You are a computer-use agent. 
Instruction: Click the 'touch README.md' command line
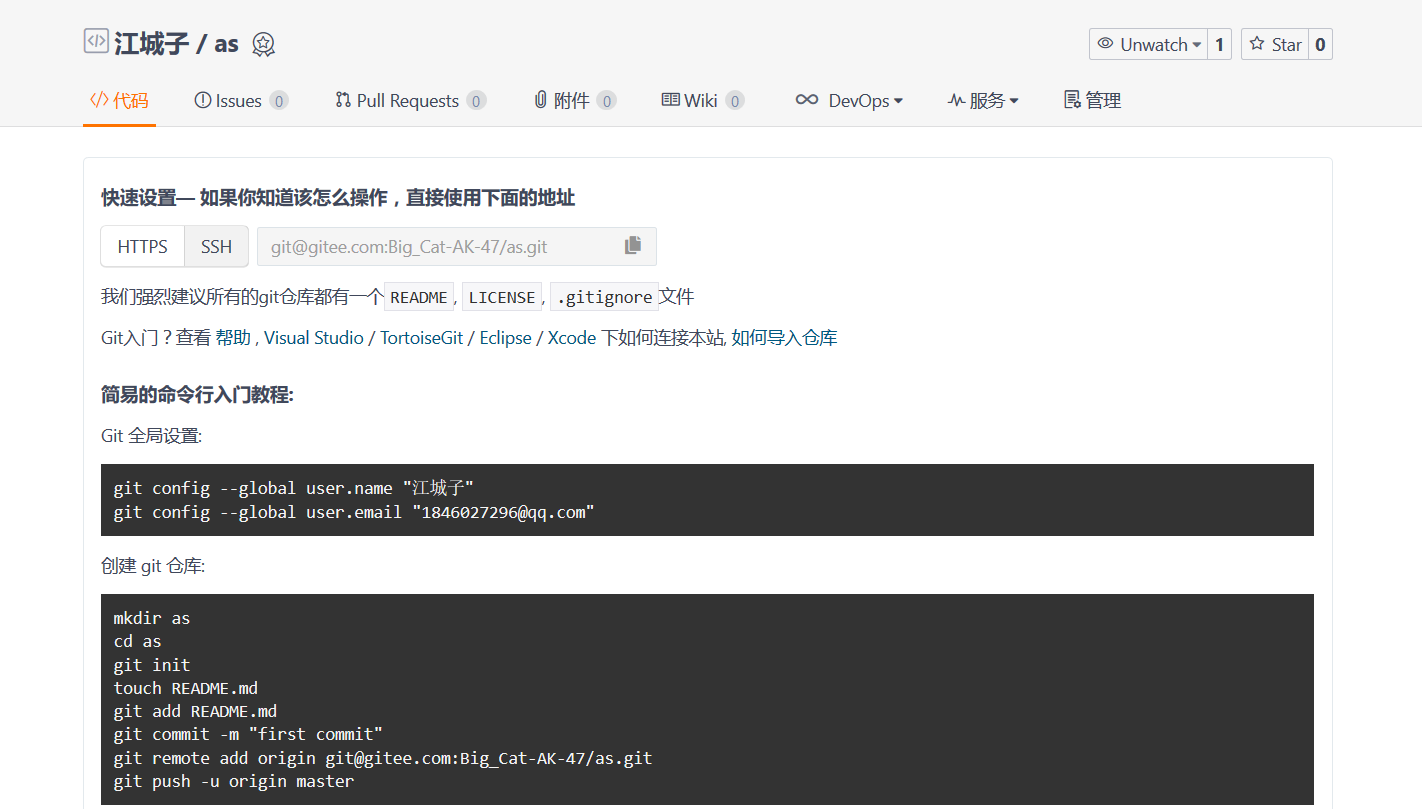[x=186, y=688]
